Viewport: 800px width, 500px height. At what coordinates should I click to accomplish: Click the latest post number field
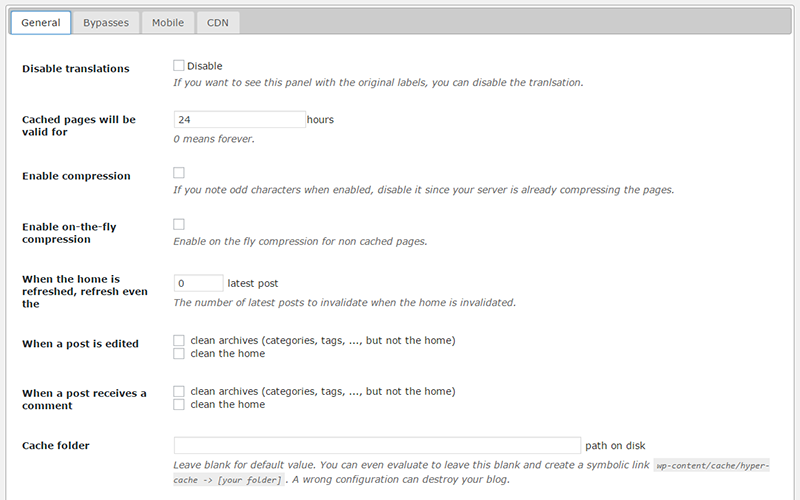pos(198,283)
